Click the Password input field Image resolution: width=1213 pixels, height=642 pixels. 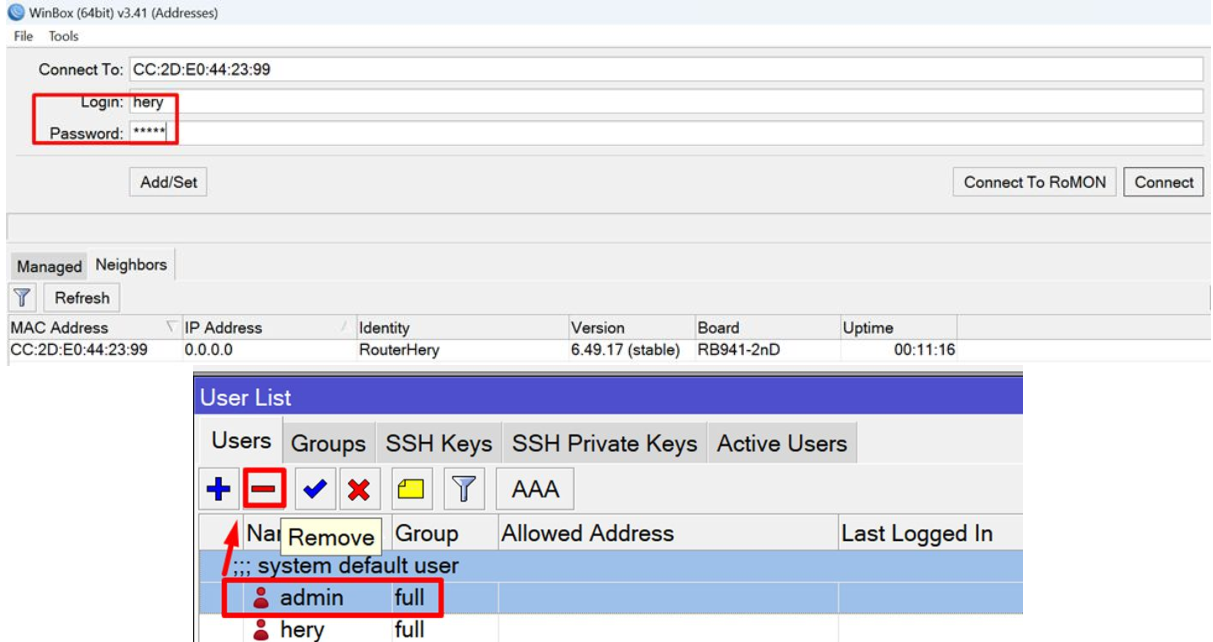point(666,133)
